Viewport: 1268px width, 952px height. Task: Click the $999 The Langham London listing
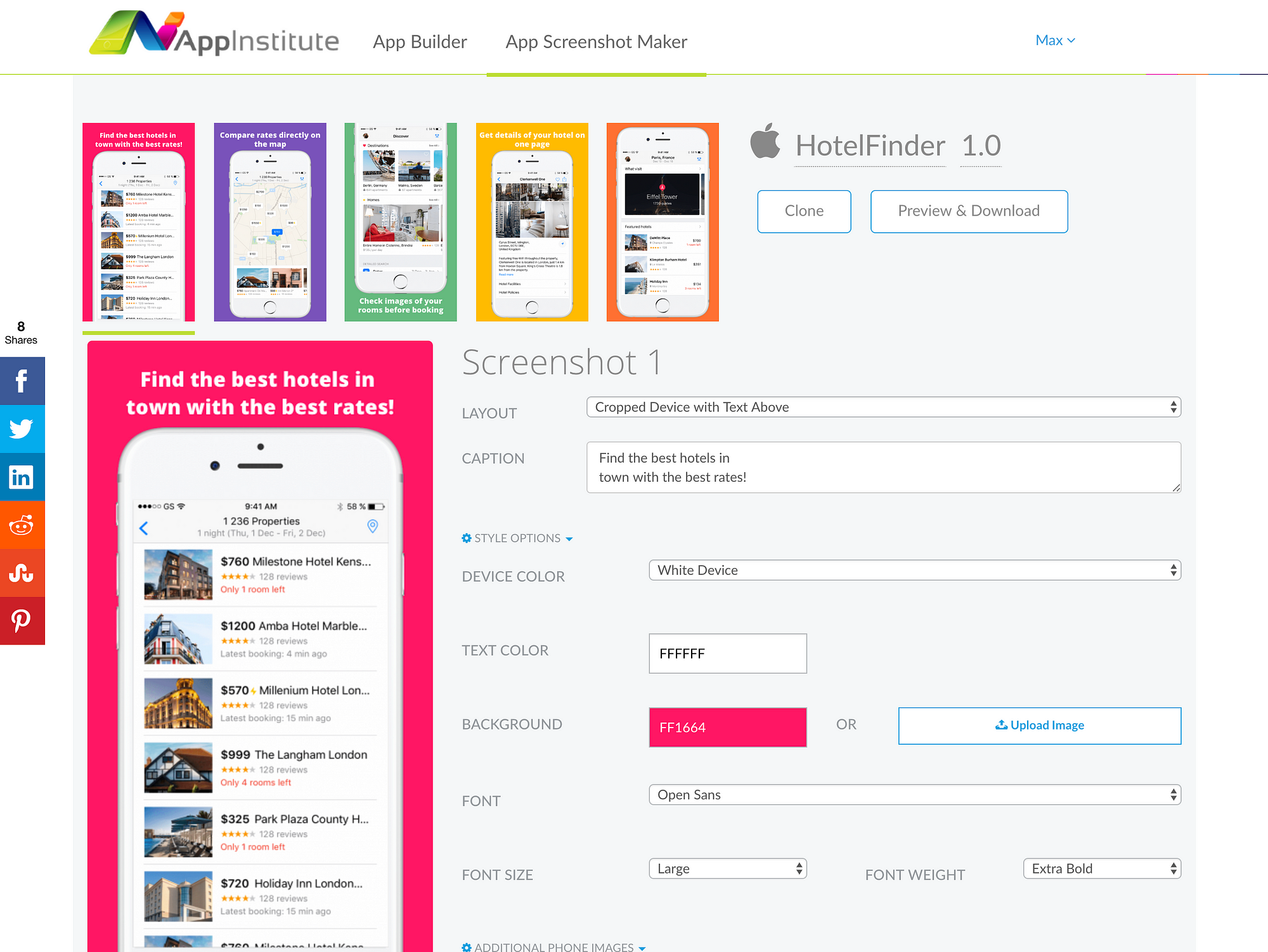(261, 768)
